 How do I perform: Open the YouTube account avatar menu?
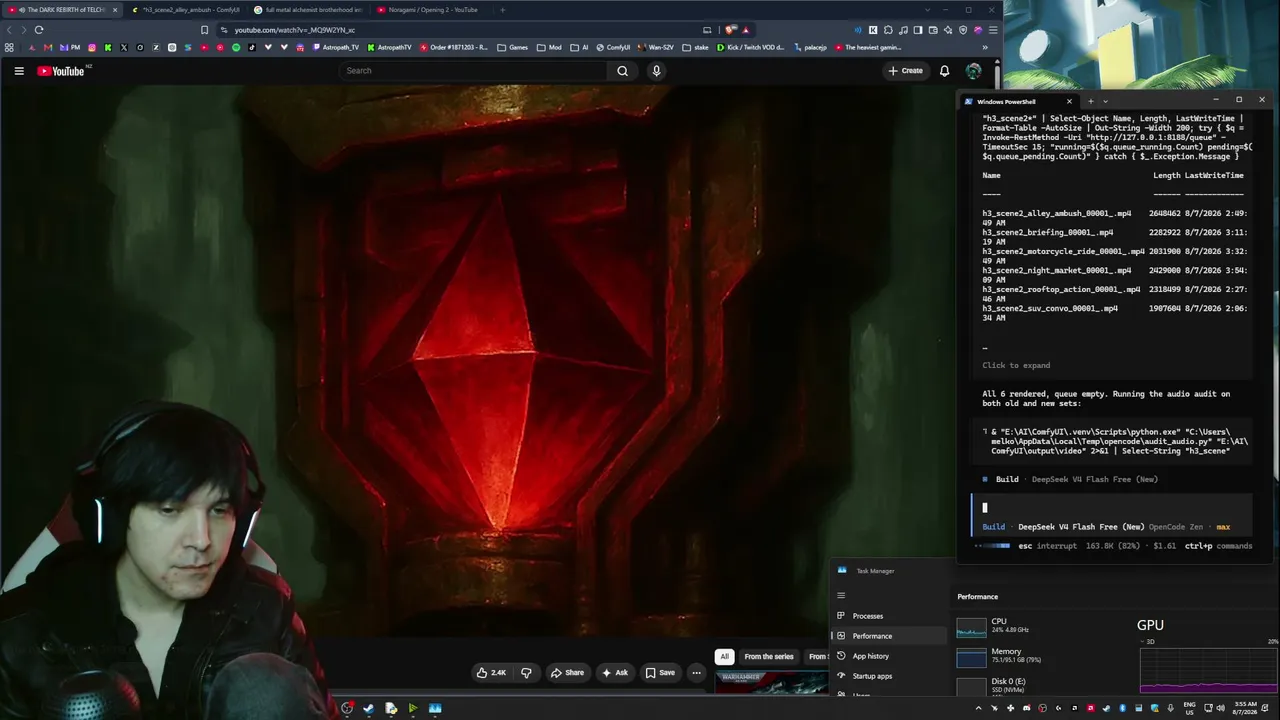click(973, 71)
